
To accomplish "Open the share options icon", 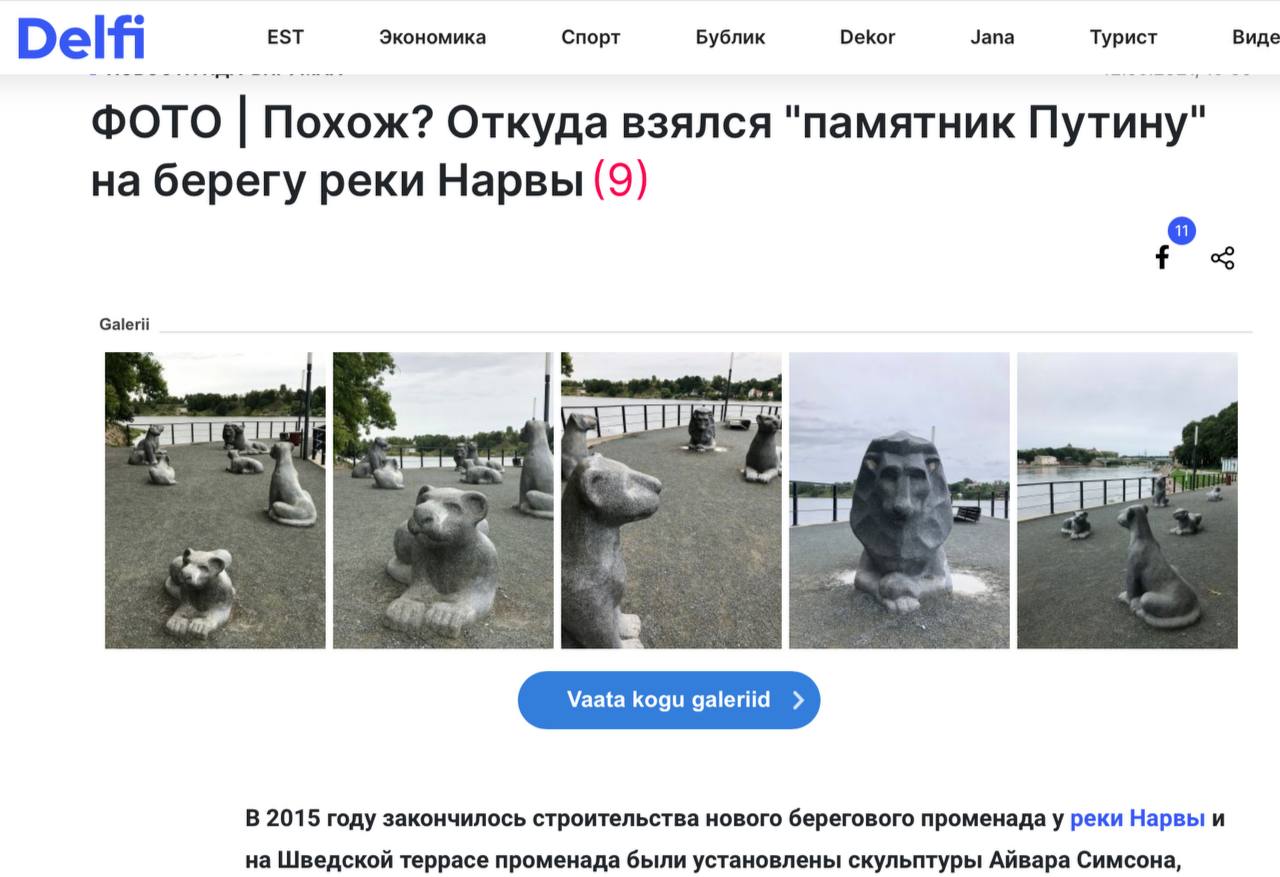I will (x=1222, y=258).
